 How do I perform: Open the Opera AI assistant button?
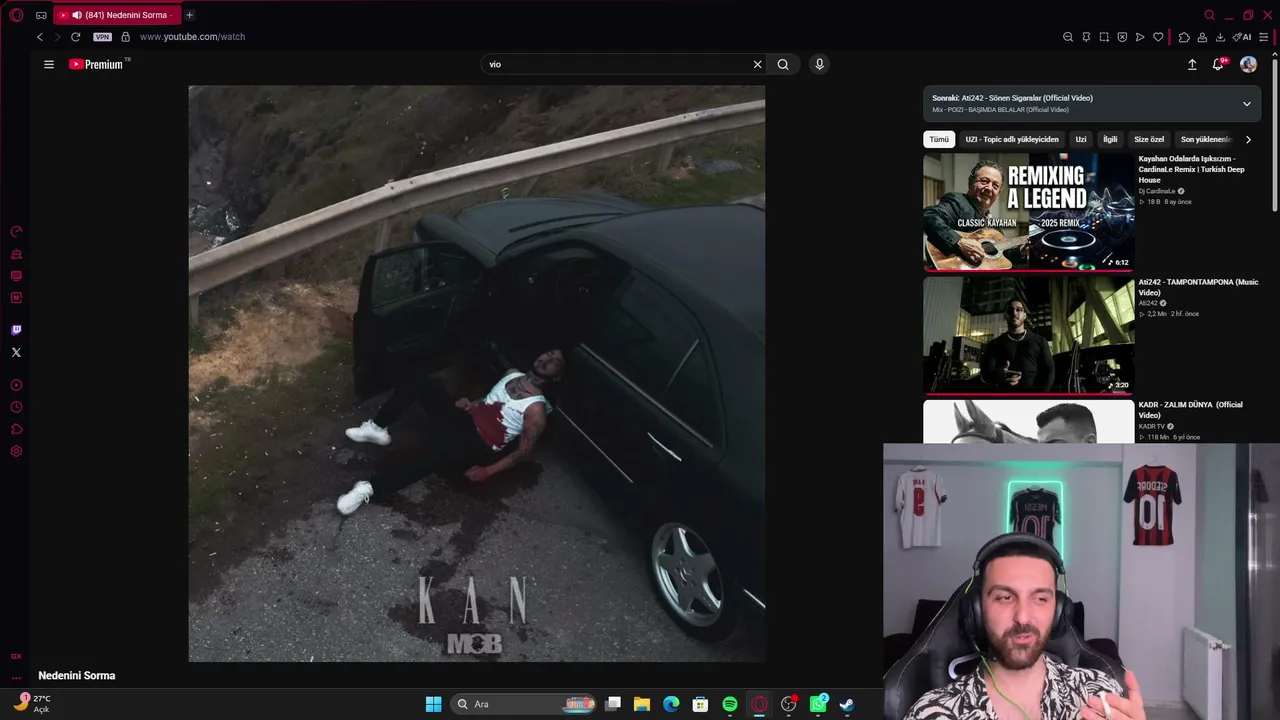coord(1243,37)
